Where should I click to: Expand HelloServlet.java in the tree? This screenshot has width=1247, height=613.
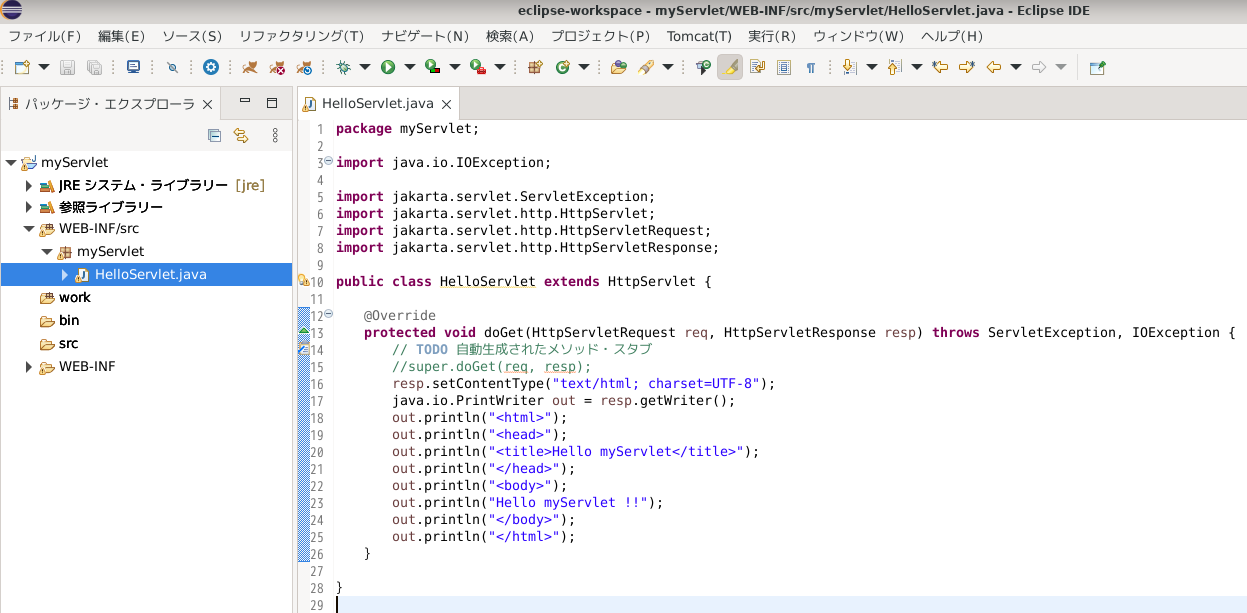65,274
